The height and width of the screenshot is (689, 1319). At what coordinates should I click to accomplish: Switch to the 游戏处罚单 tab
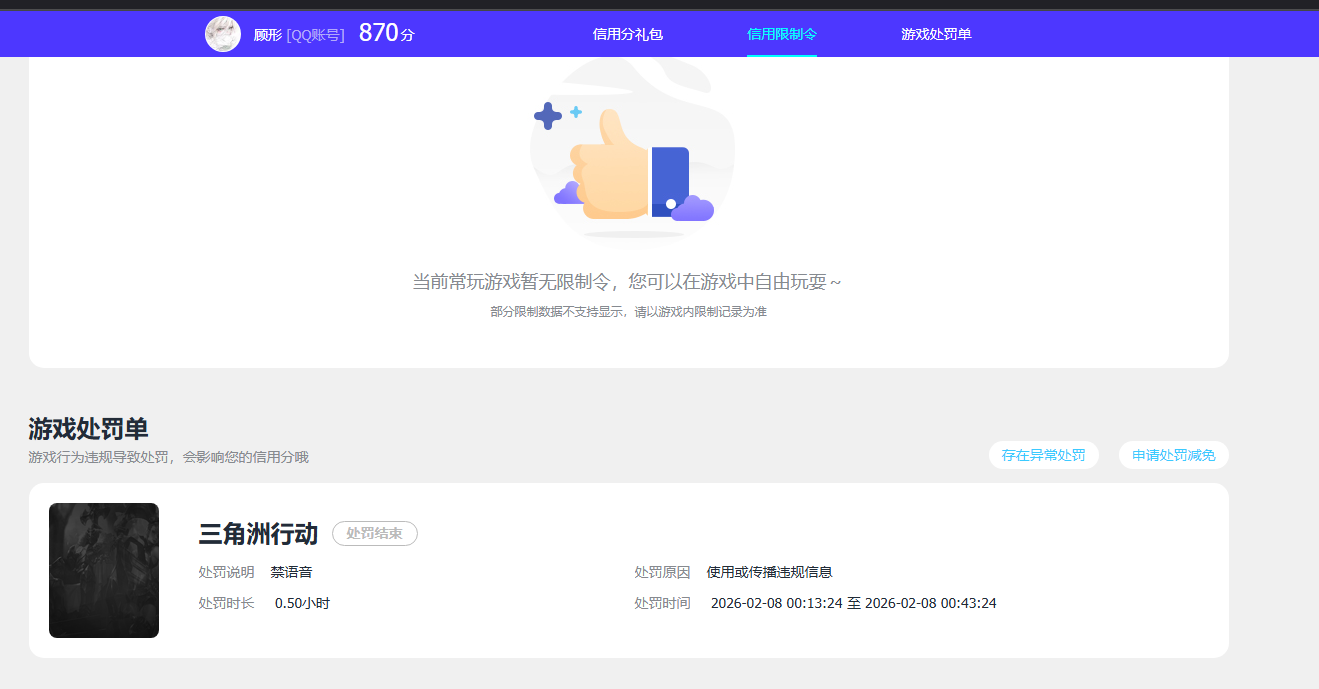[936, 34]
